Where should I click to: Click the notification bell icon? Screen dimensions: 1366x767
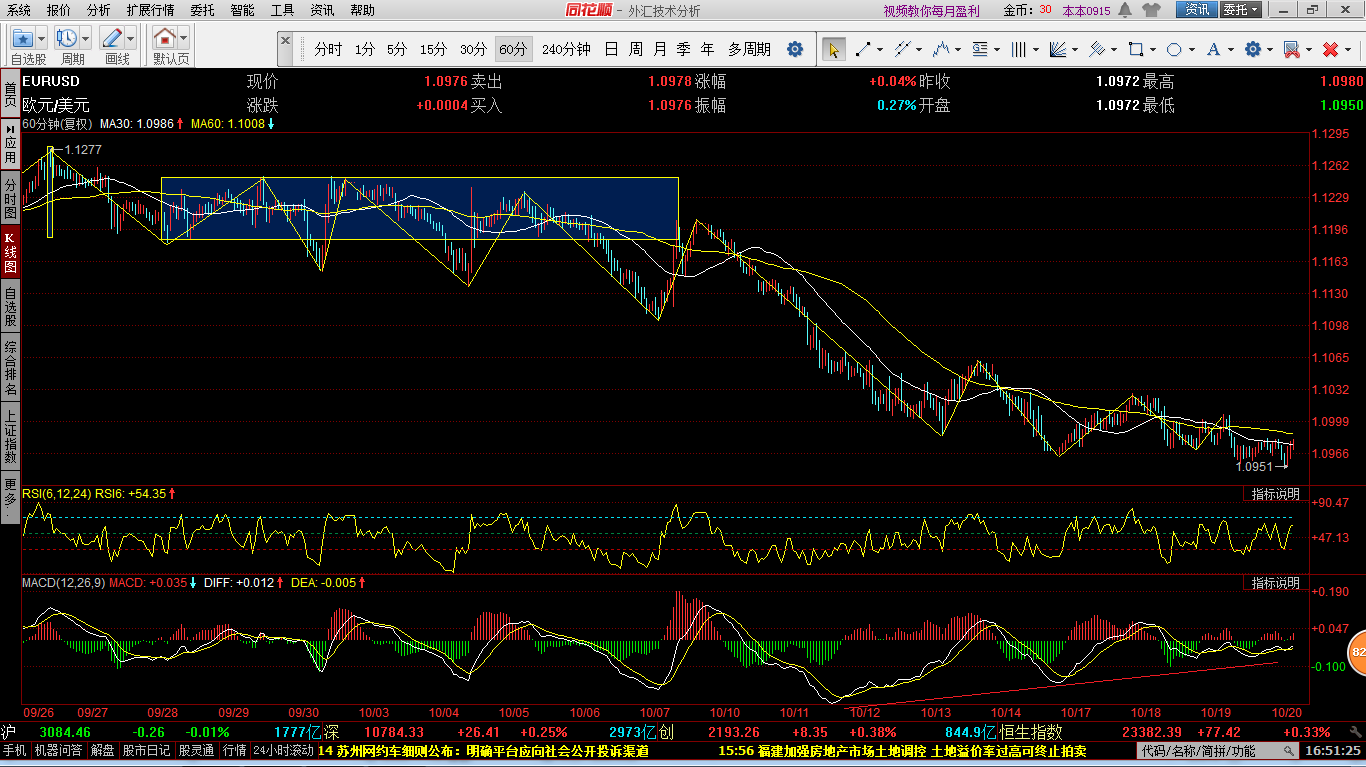point(1125,10)
